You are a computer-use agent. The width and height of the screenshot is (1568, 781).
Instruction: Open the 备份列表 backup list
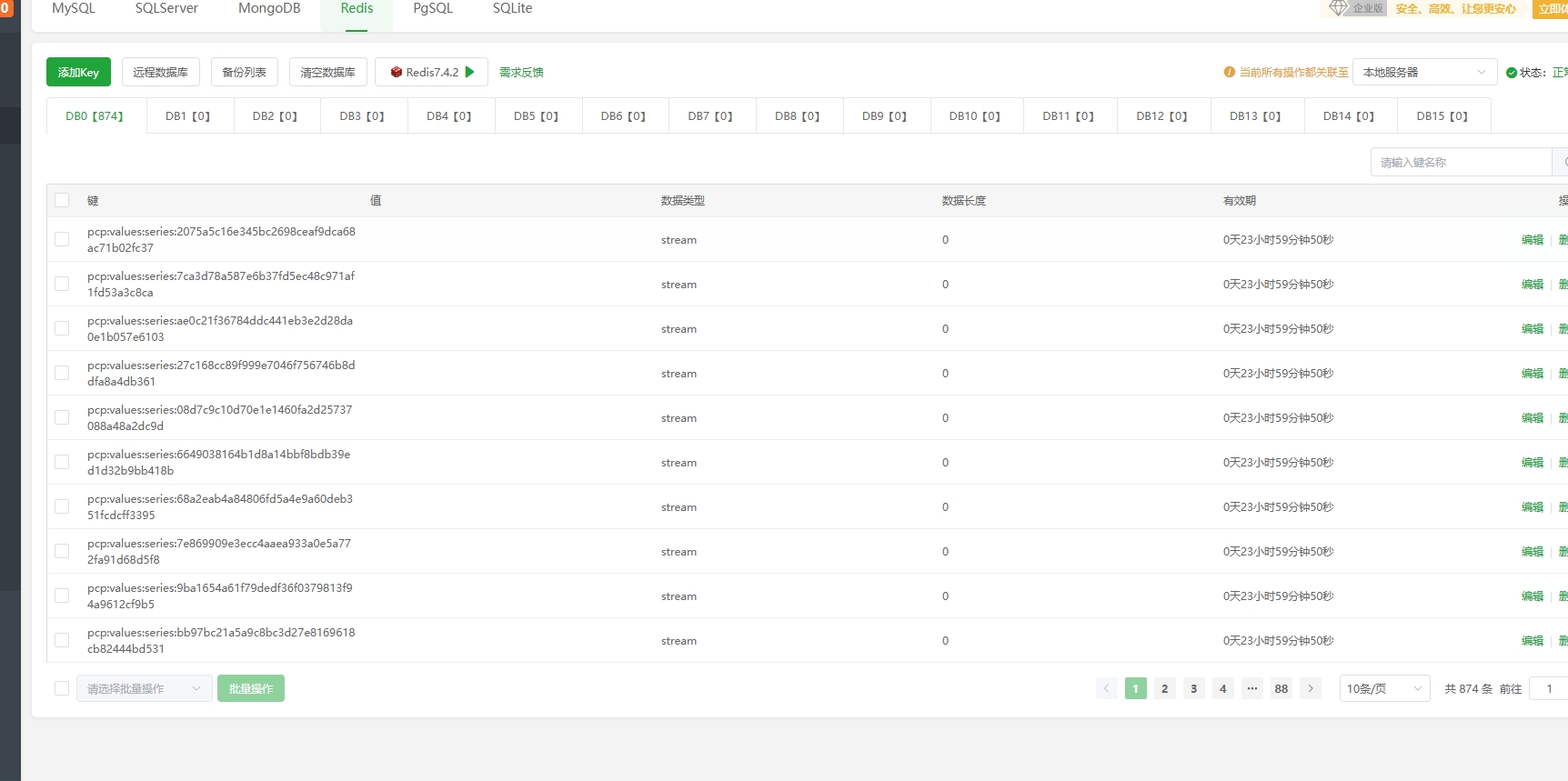click(245, 72)
